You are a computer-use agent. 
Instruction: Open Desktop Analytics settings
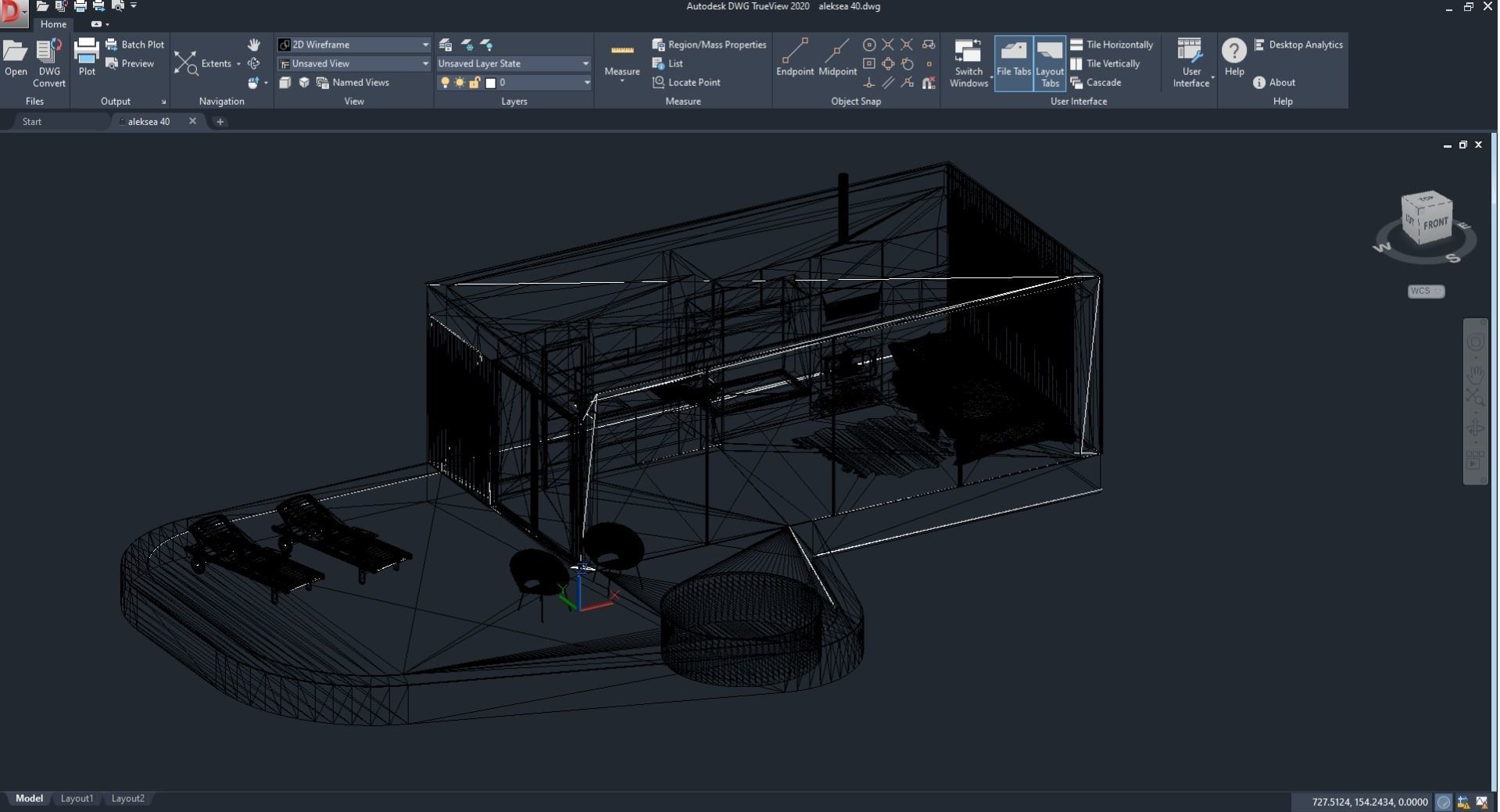click(x=1298, y=45)
